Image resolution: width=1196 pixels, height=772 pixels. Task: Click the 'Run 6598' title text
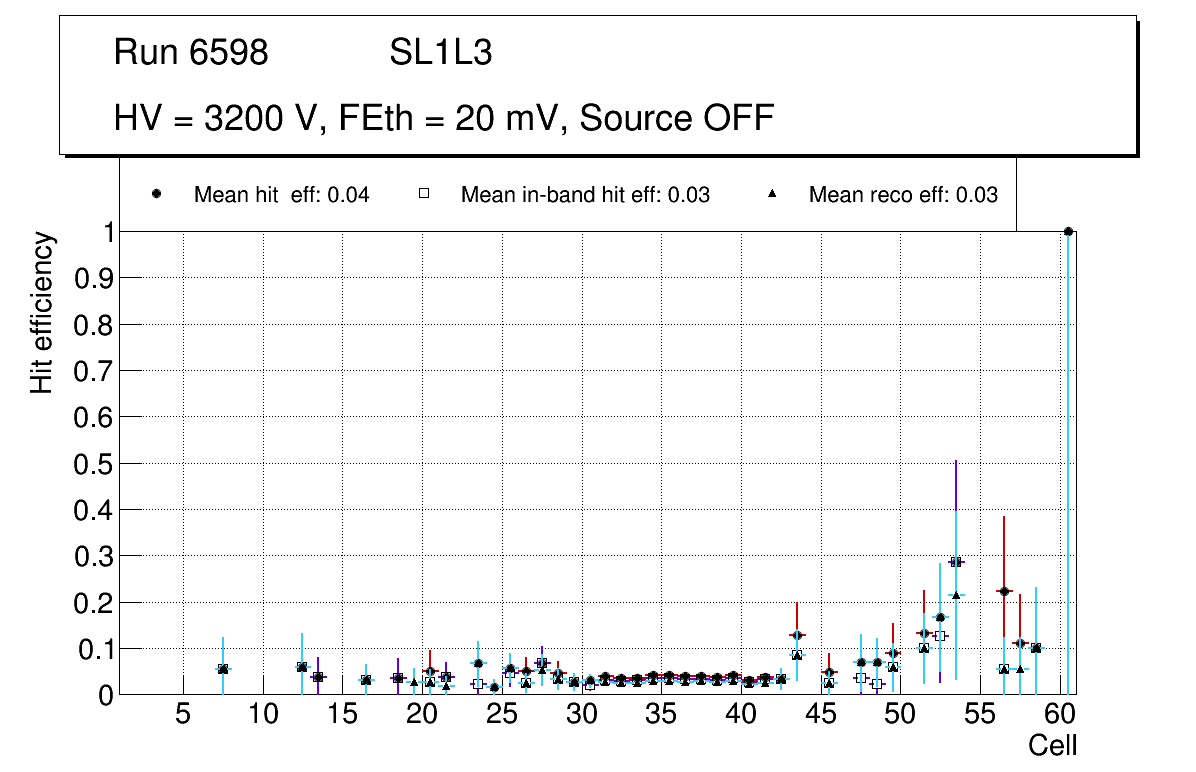point(191,53)
